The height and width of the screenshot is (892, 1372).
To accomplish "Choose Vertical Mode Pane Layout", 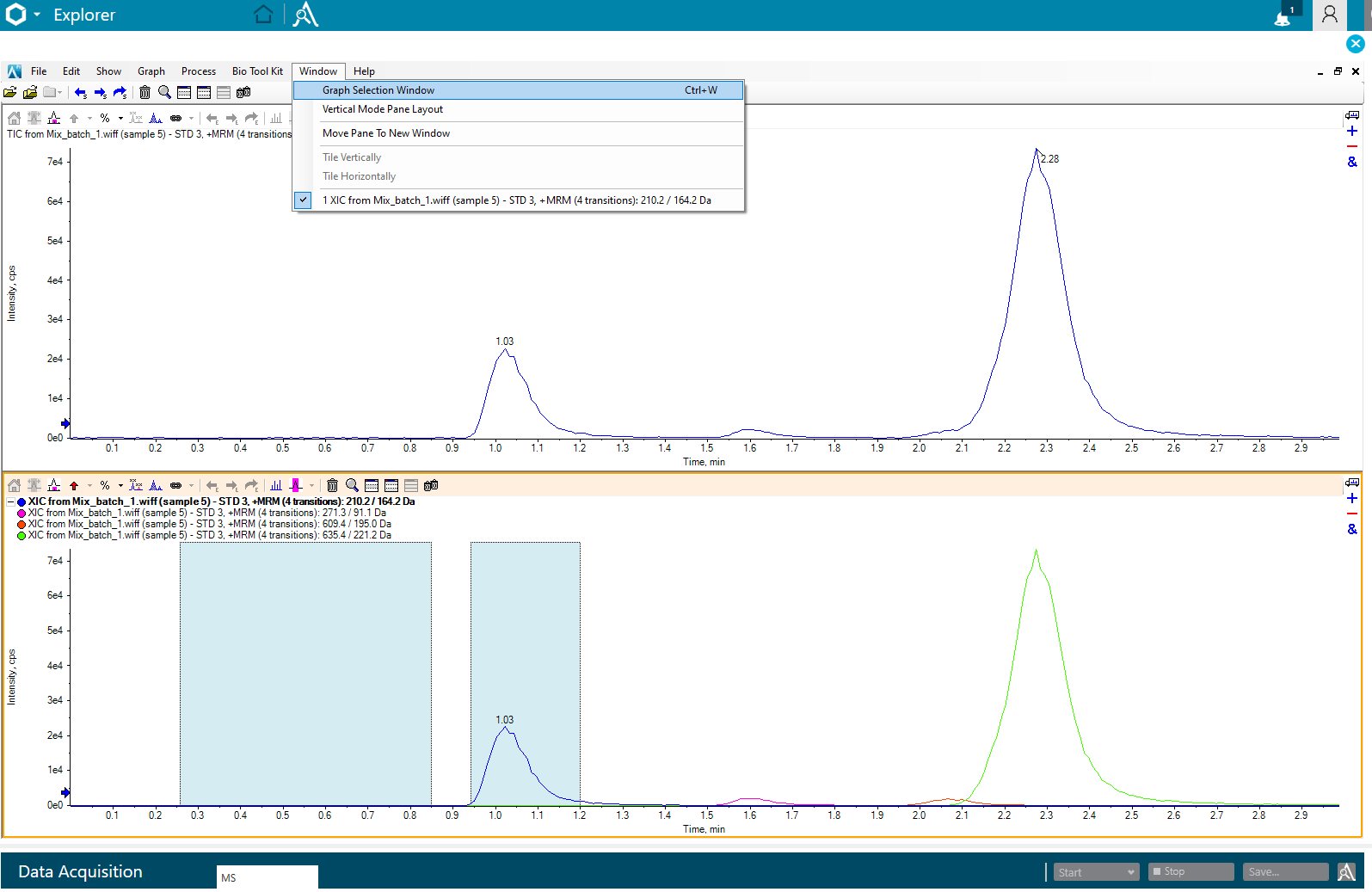I will coord(519,109).
